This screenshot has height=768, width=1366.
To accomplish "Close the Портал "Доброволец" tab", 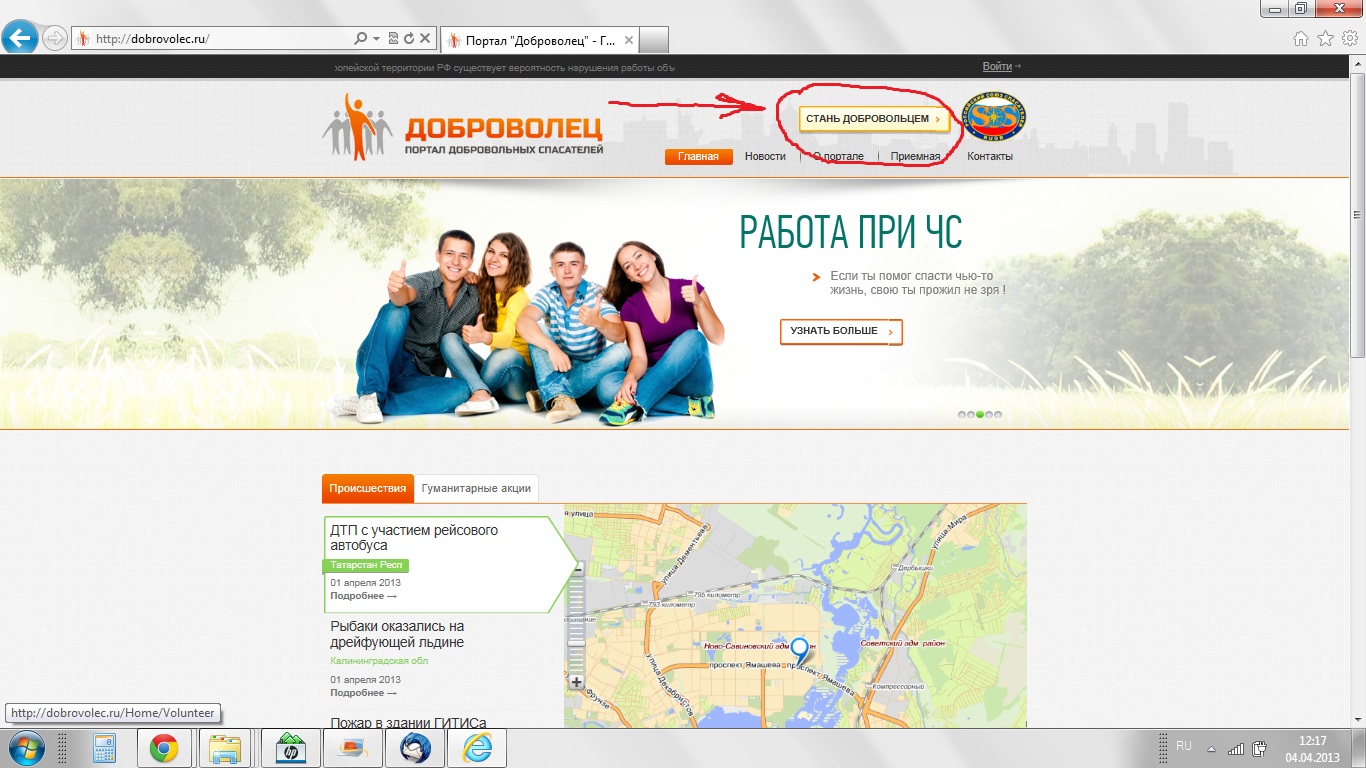I will tap(629, 41).
